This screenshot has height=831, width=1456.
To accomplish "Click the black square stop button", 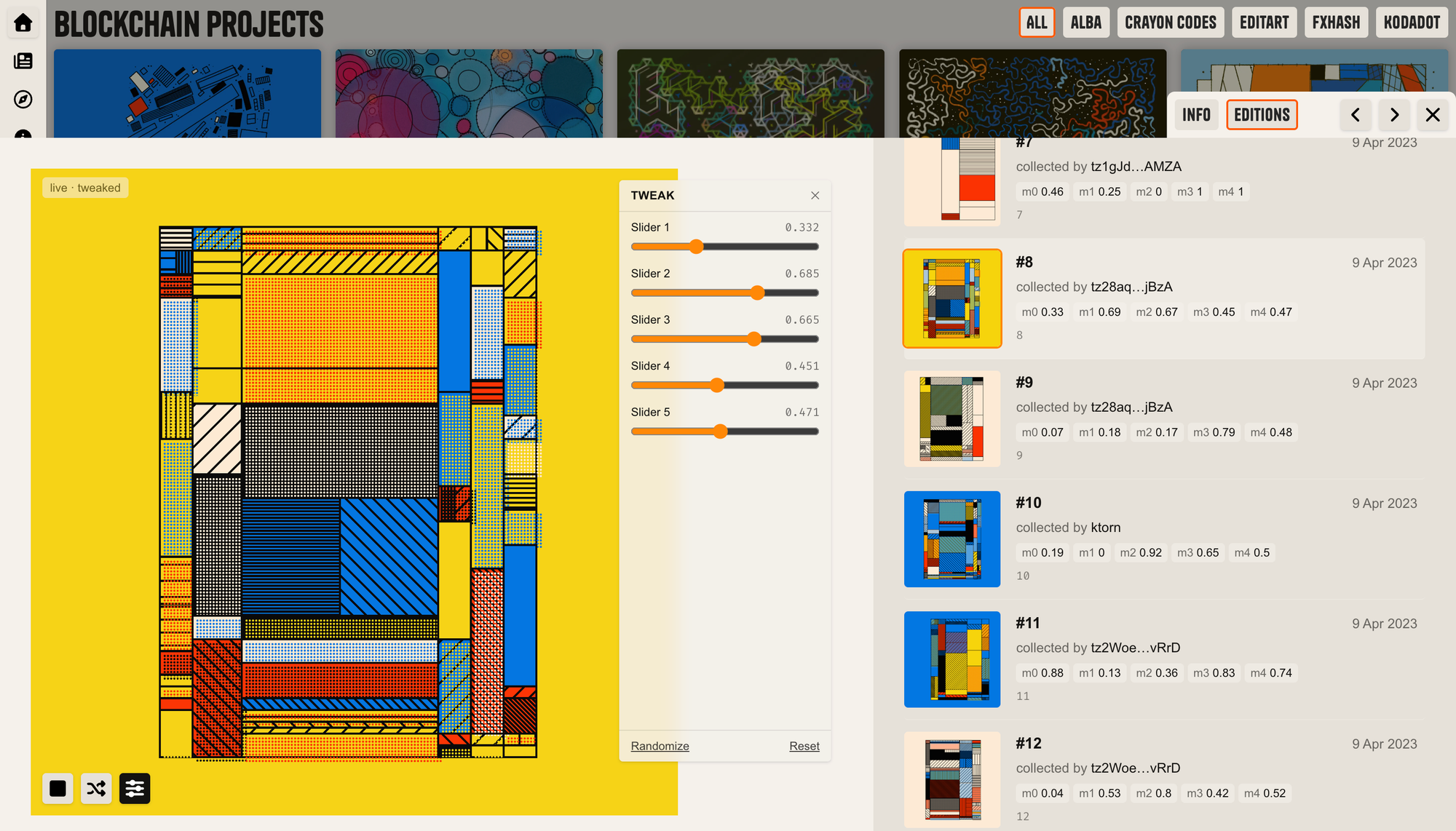I will [58, 788].
